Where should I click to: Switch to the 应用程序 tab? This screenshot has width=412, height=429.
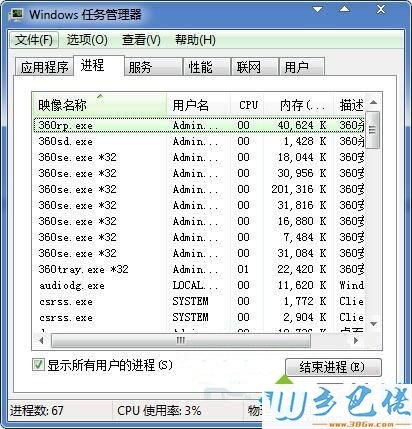(44, 67)
